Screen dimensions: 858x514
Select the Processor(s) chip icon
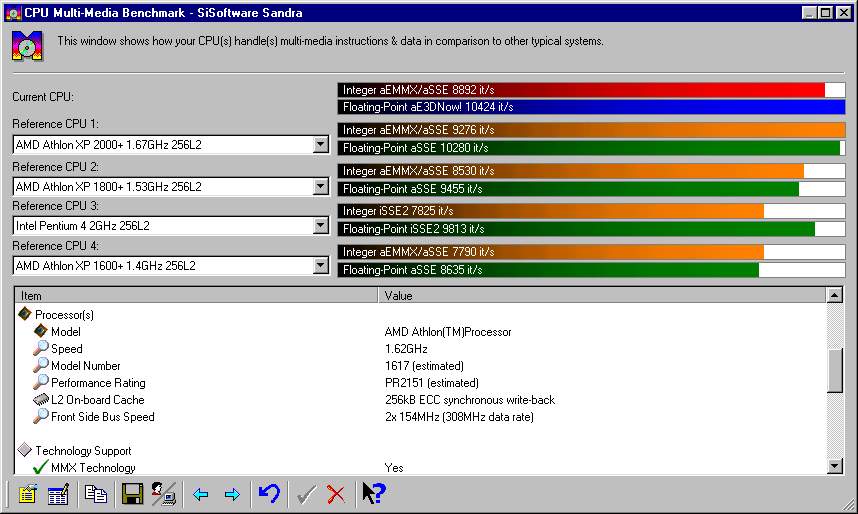[25, 314]
